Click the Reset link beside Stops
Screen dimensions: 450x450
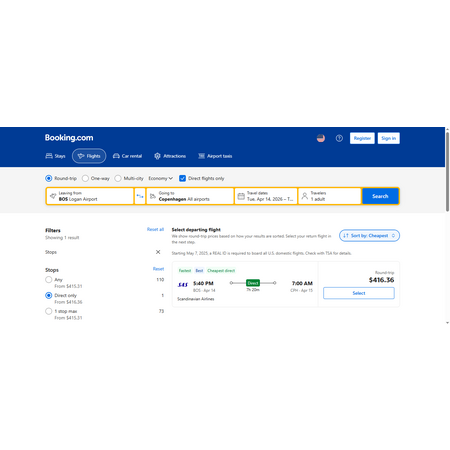[x=158, y=269]
